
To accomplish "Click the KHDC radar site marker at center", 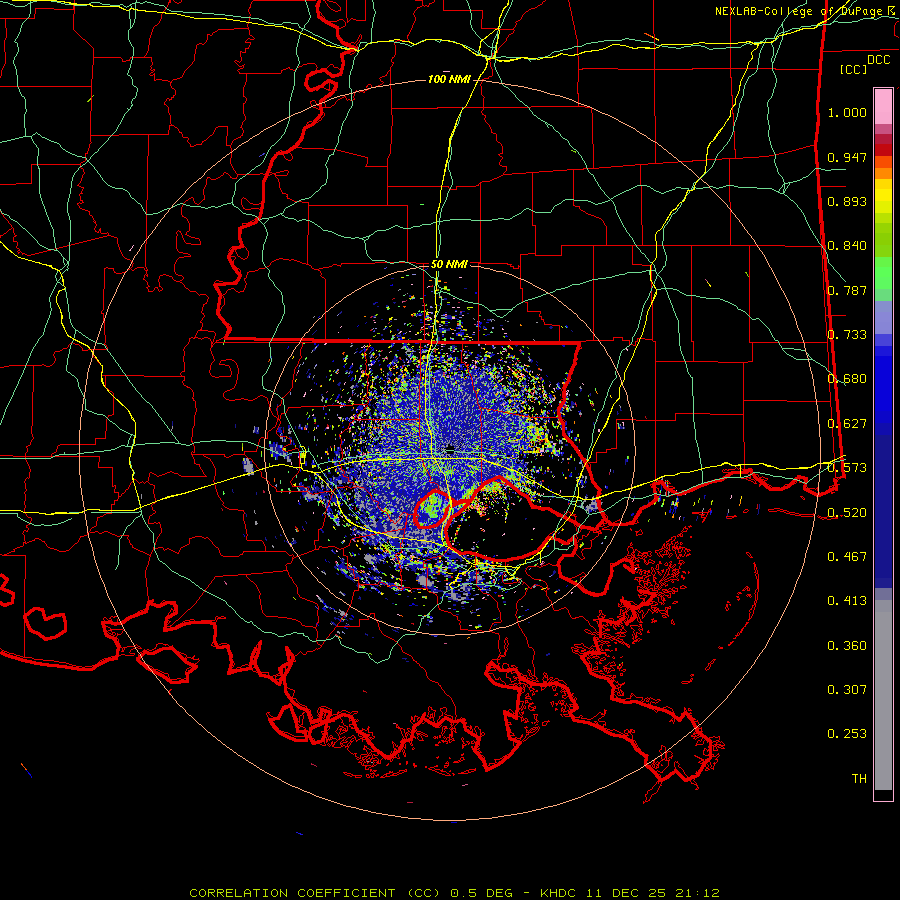I will pyautogui.click(x=451, y=451).
